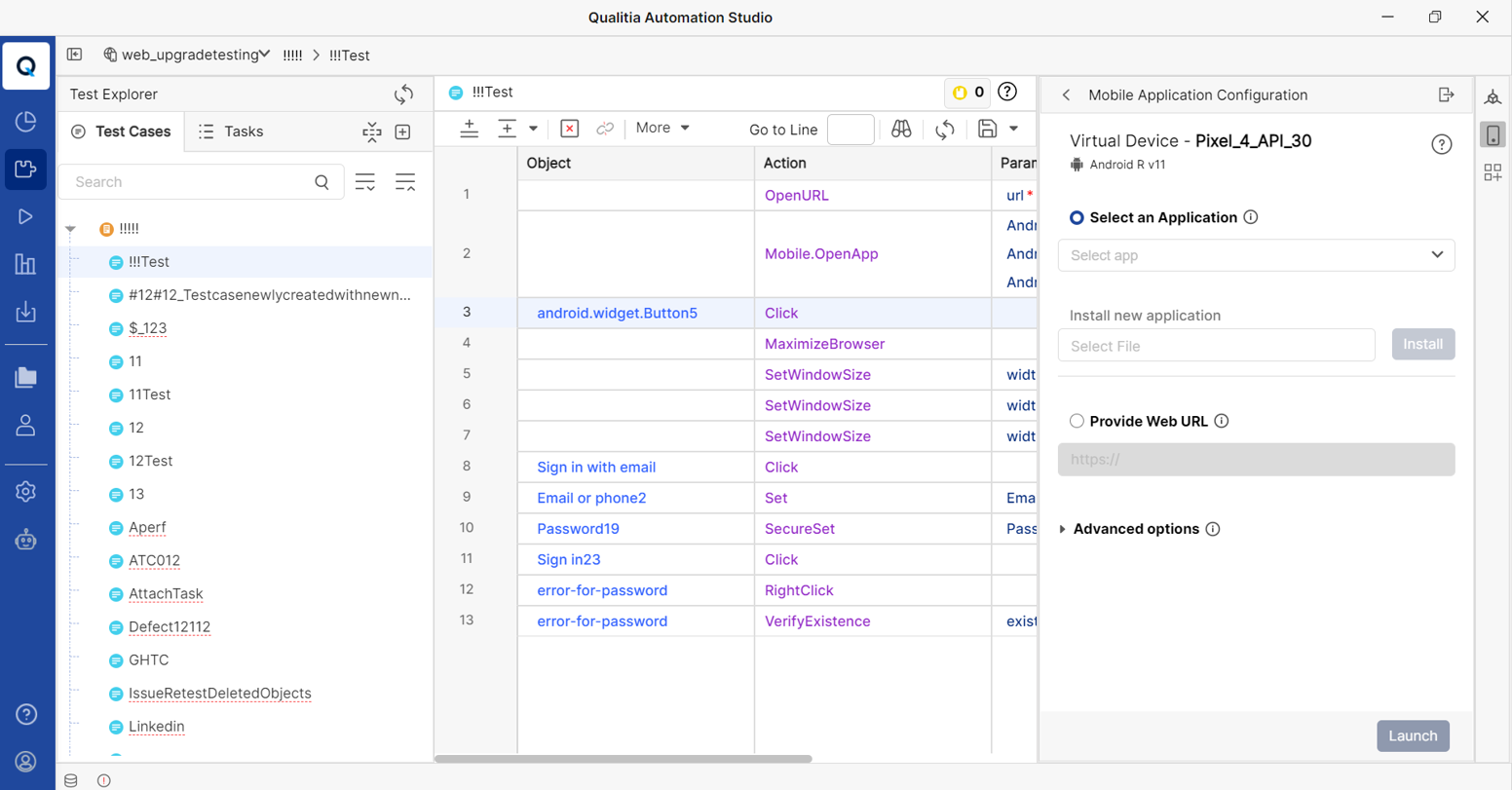Open the play/execution icon in left sidebar

tap(26, 216)
